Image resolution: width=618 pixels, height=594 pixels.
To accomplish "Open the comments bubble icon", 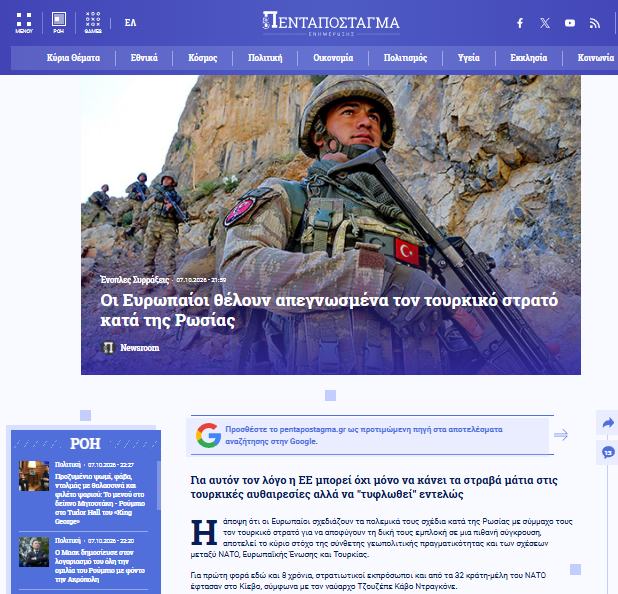I will pyautogui.click(x=608, y=452).
